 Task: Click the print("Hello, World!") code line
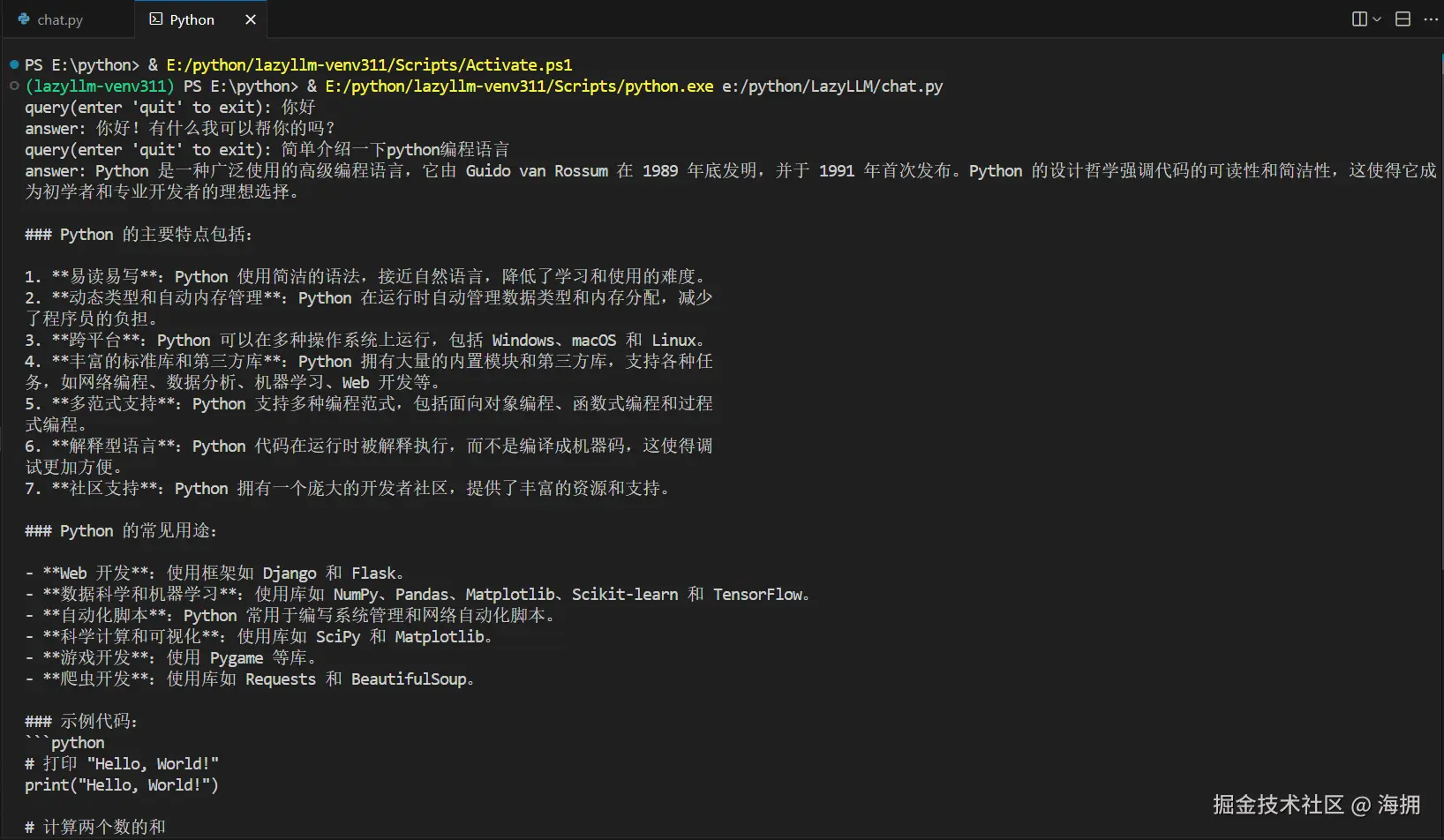(122, 784)
